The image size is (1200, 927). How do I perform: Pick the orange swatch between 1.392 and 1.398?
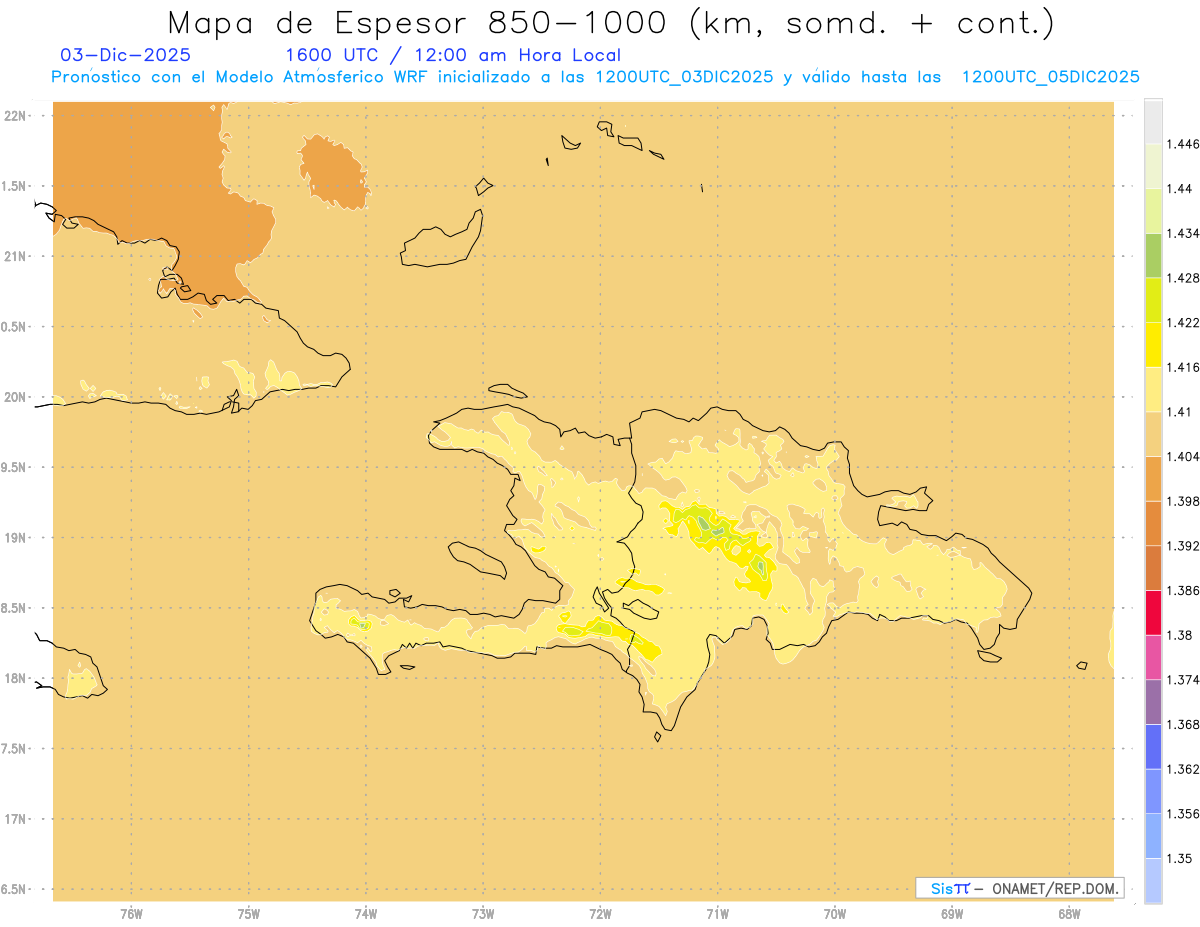tap(1153, 523)
